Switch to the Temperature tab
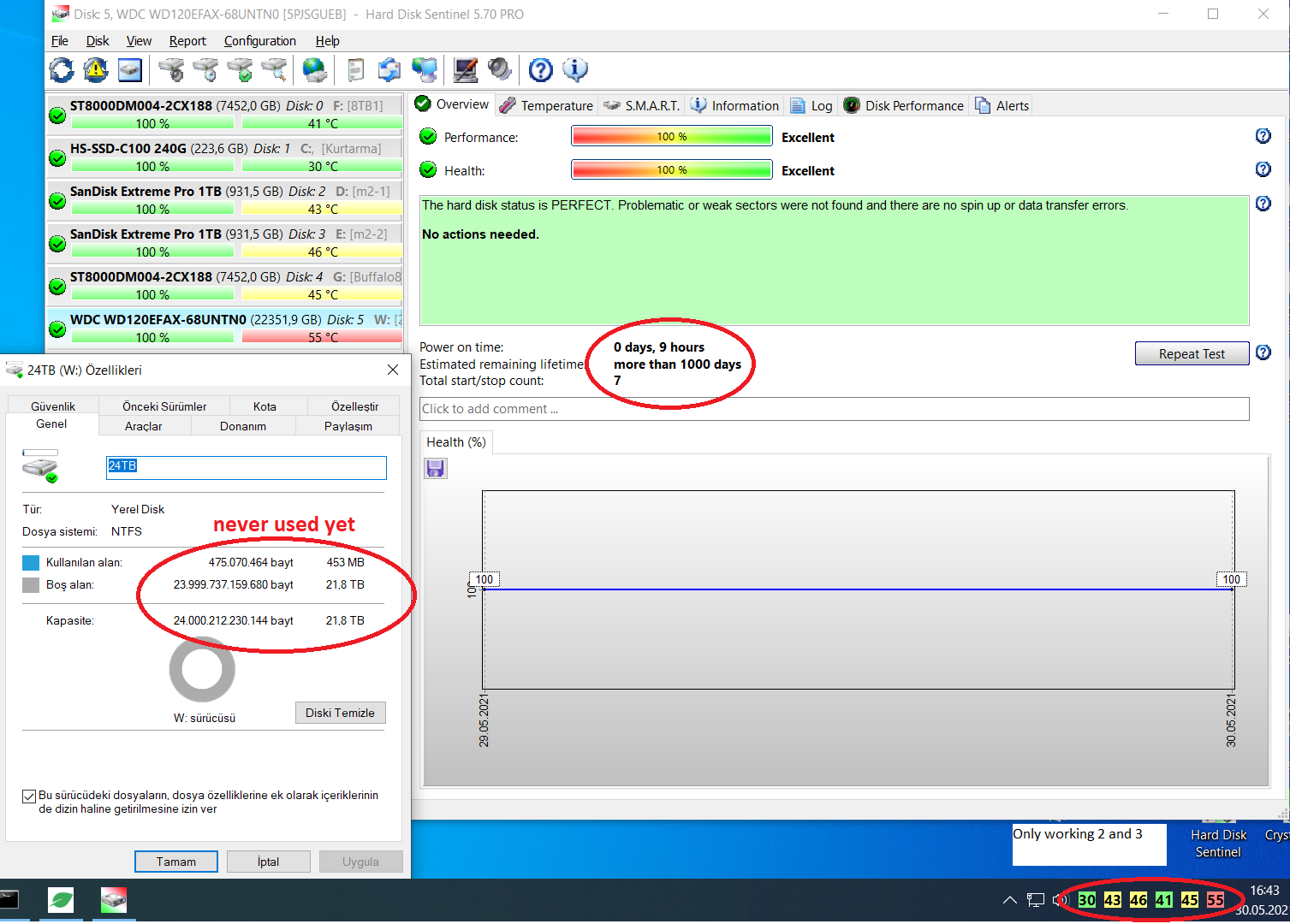This screenshot has height=924, width=1290. click(546, 105)
